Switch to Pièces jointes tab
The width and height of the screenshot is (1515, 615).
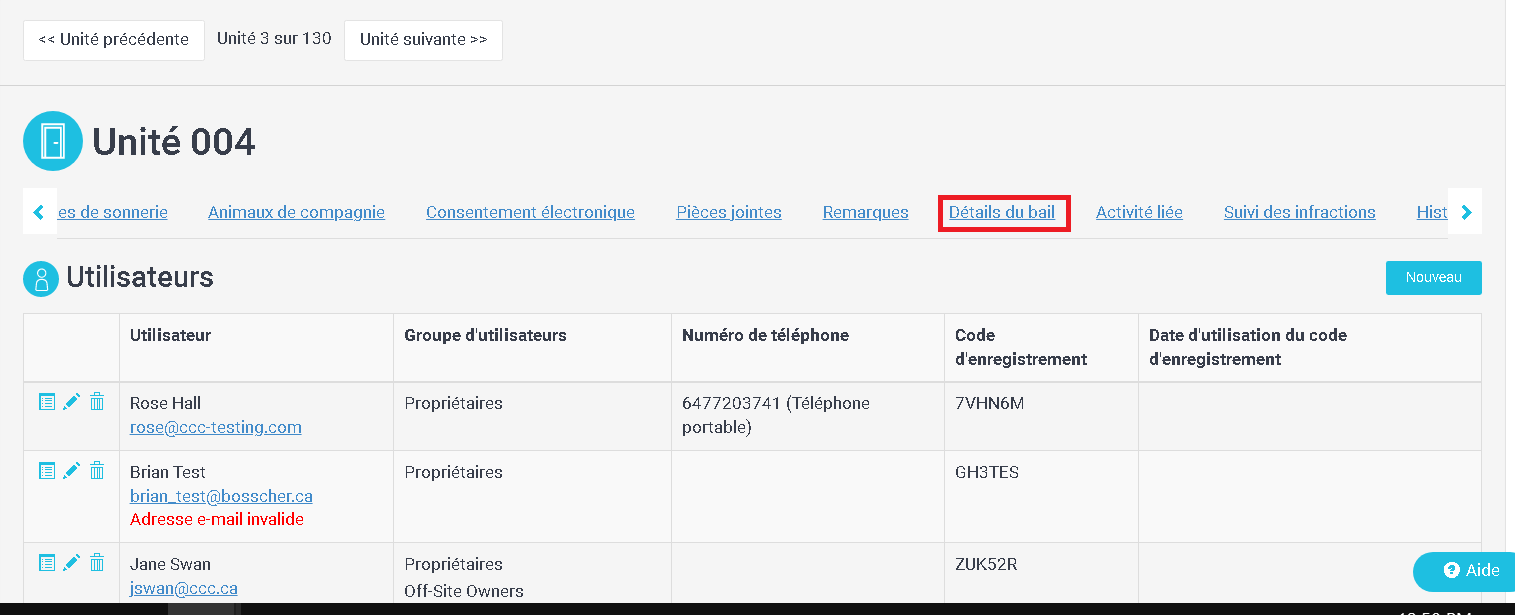tap(729, 212)
